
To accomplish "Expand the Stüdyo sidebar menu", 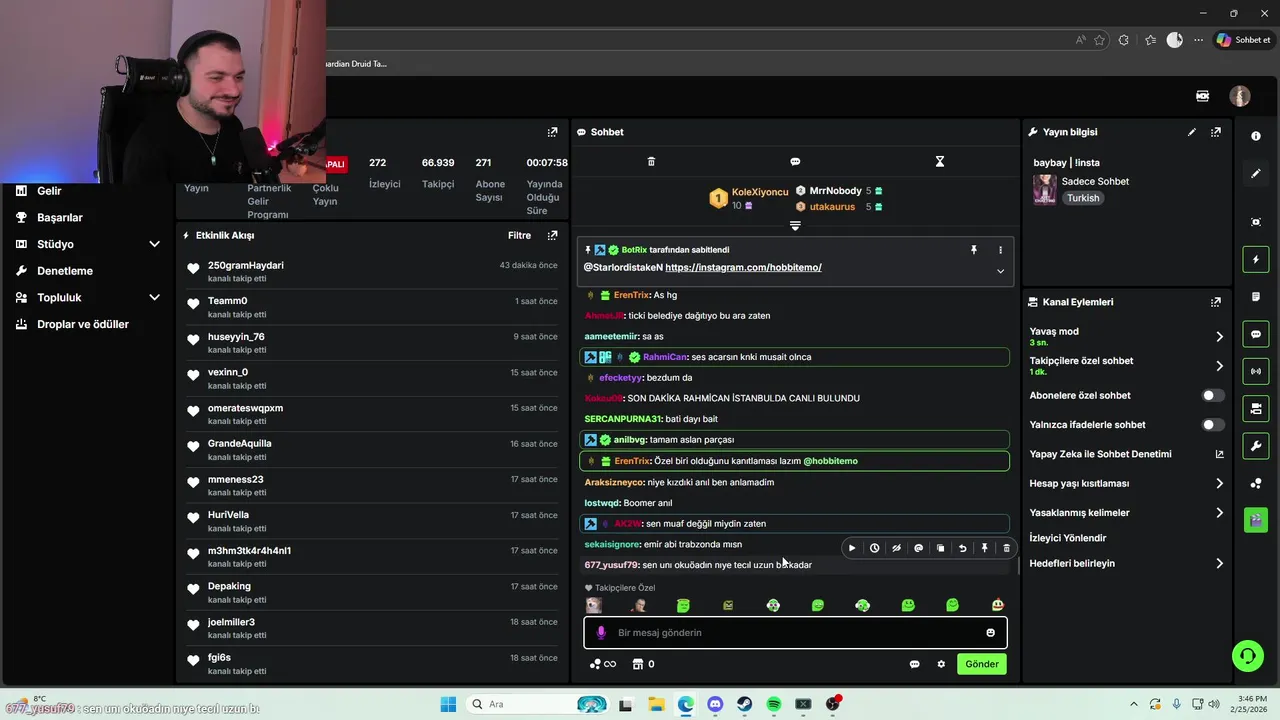I will point(154,244).
